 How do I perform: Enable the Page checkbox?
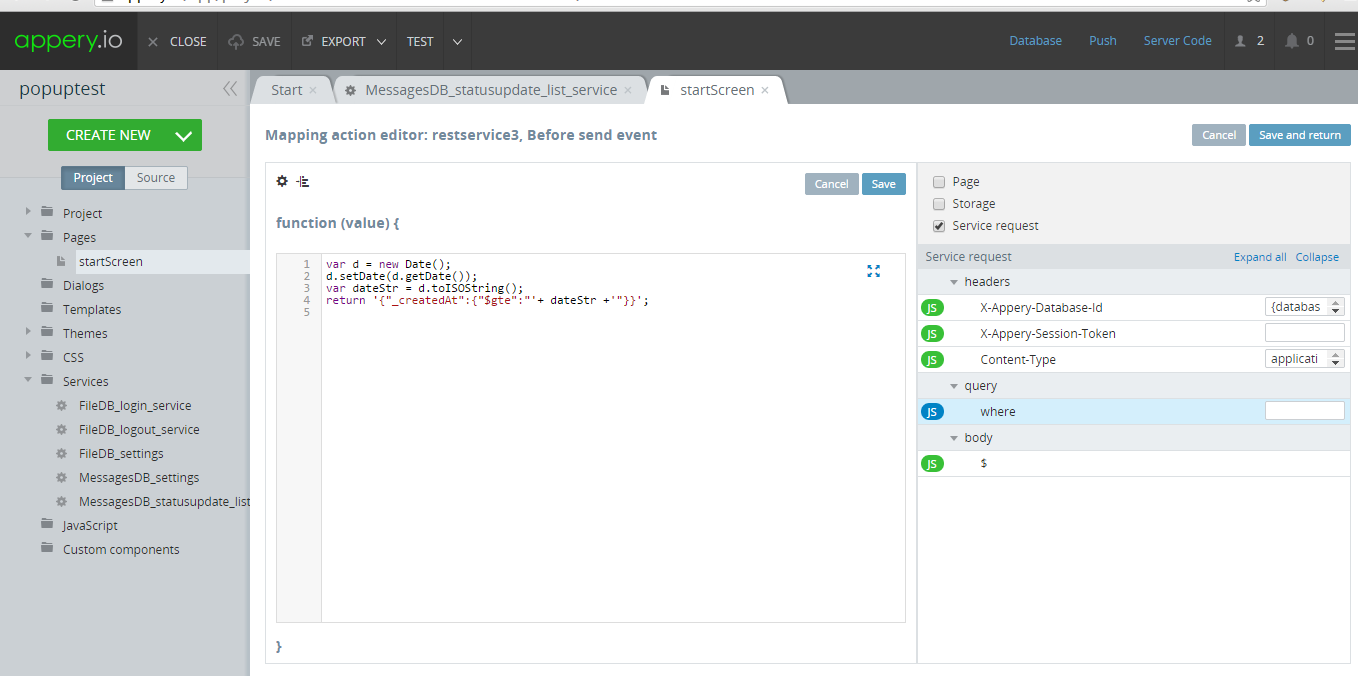point(939,182)
